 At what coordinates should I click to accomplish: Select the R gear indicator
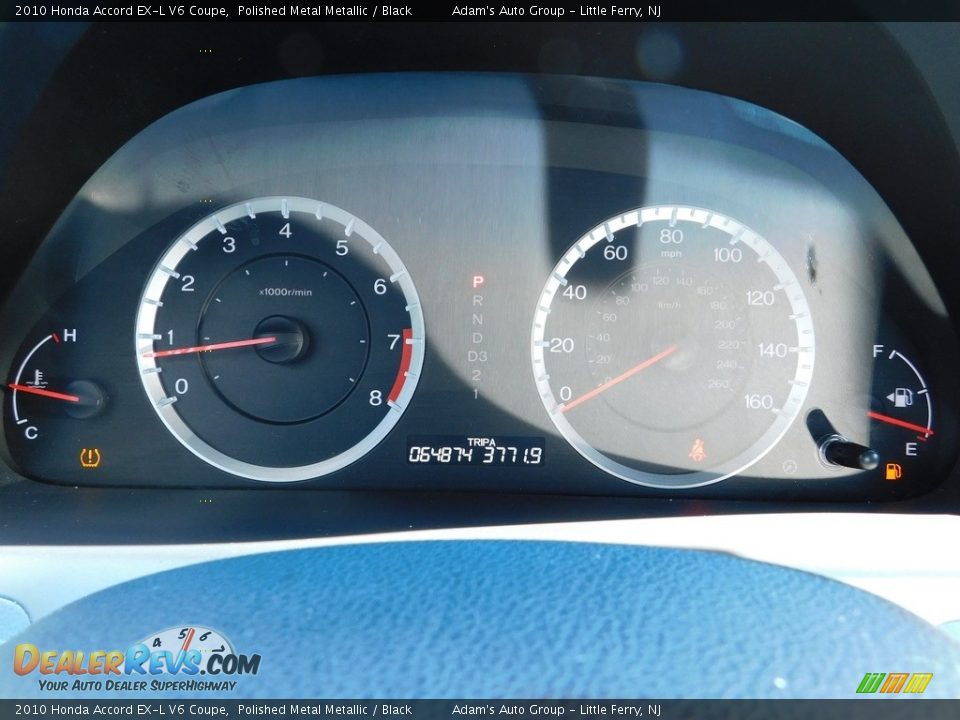477,301
